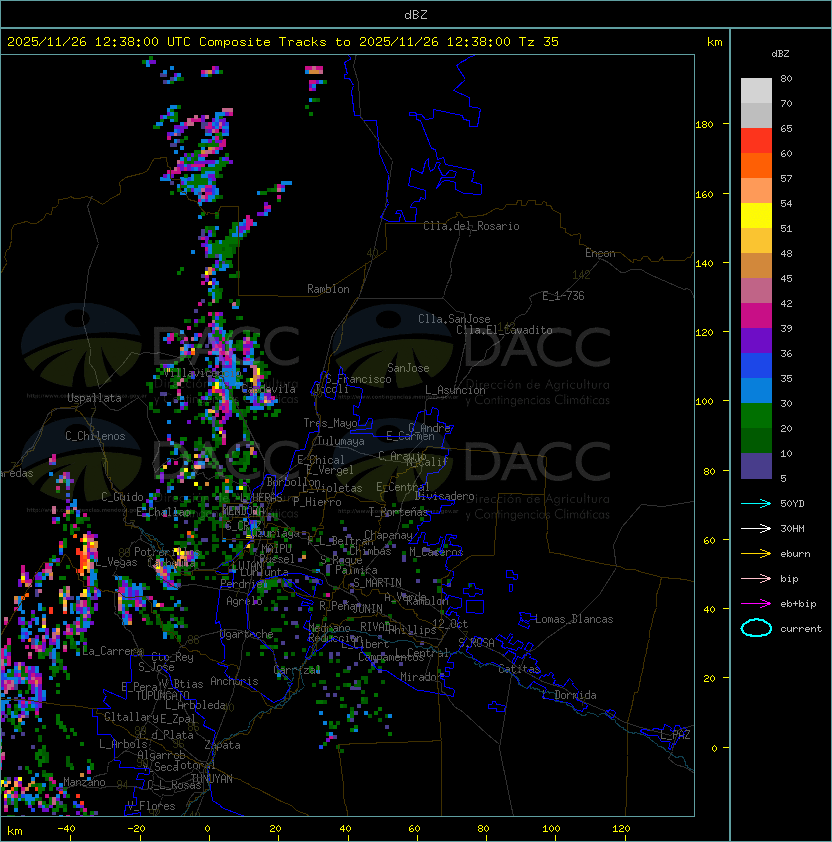Click the Carrizal map label
Screen dimensions: 832x842
(296, 670)
